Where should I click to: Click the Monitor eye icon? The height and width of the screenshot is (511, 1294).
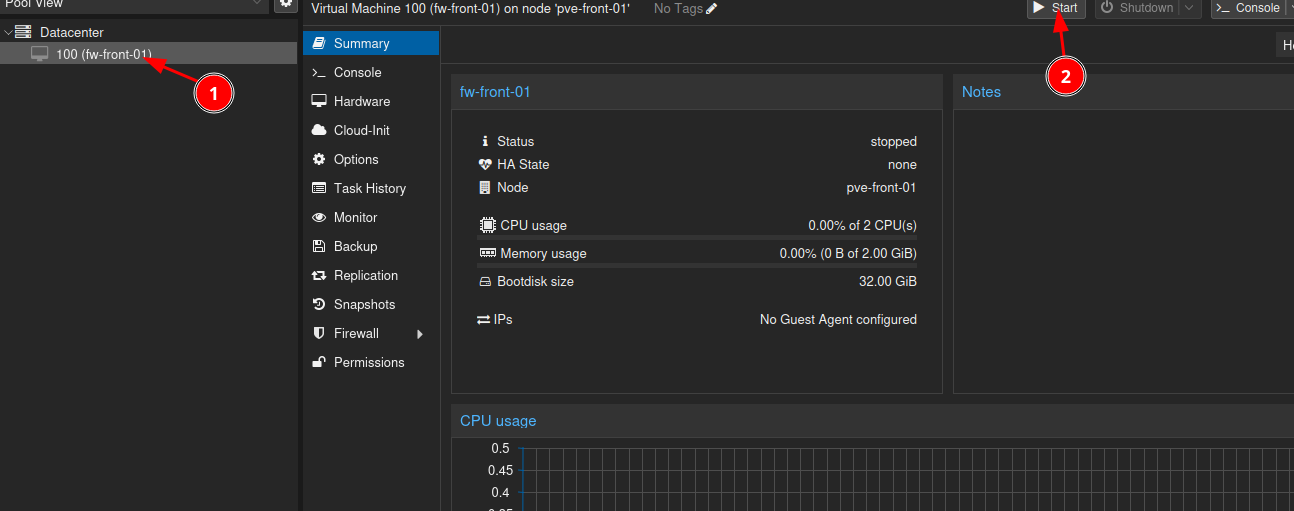click(319, 217)
